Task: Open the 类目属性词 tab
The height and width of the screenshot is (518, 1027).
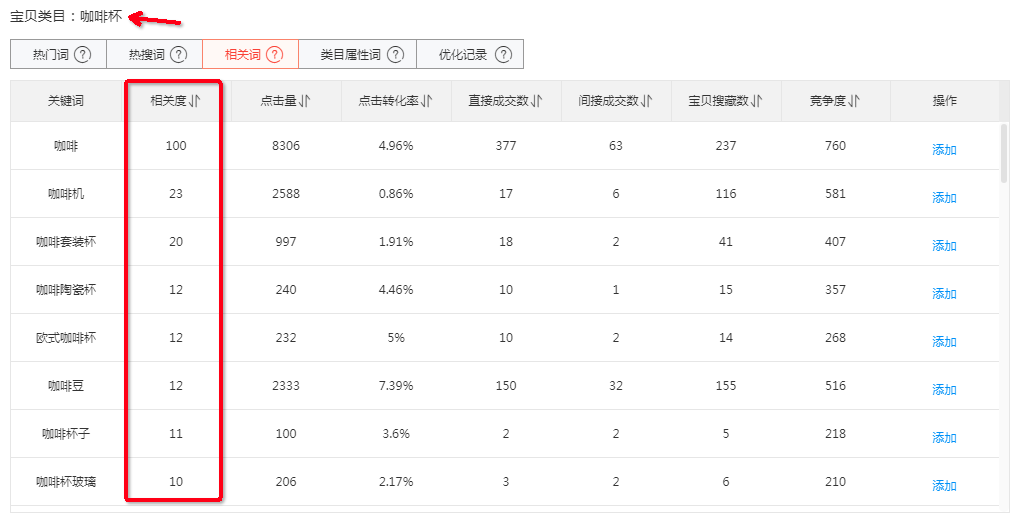Action: pos(358,54)
